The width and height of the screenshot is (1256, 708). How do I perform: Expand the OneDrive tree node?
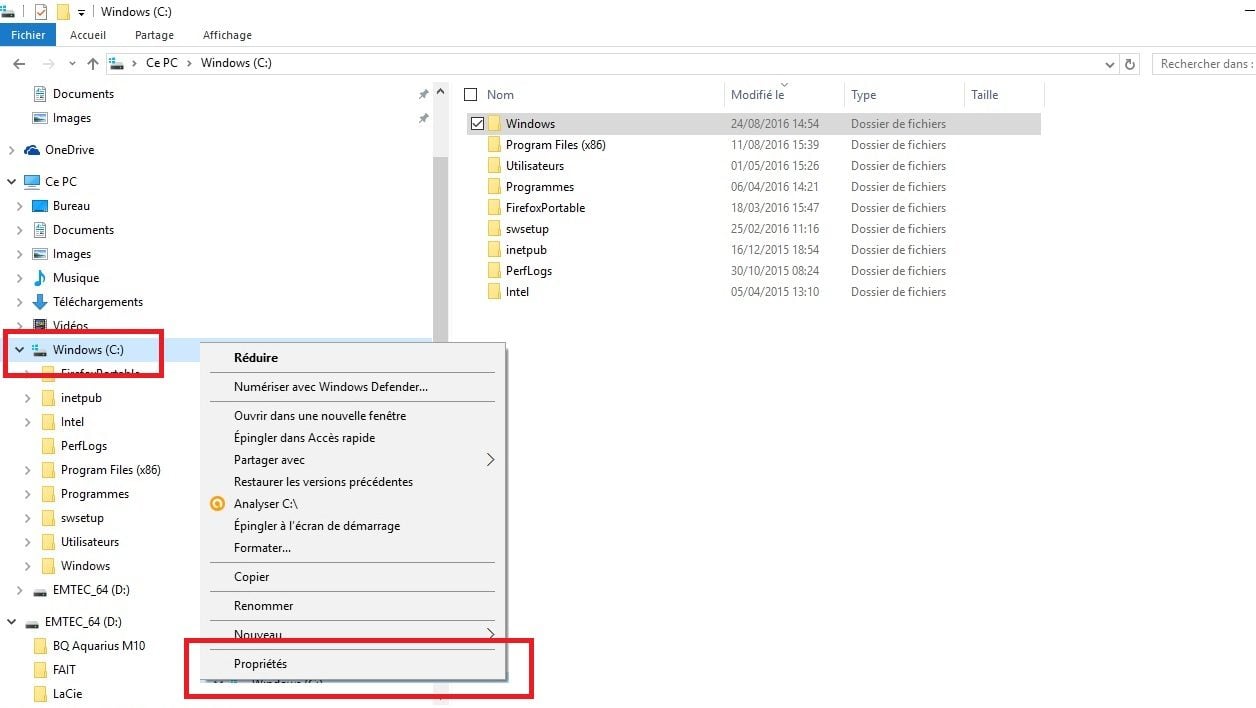[11, 150]
